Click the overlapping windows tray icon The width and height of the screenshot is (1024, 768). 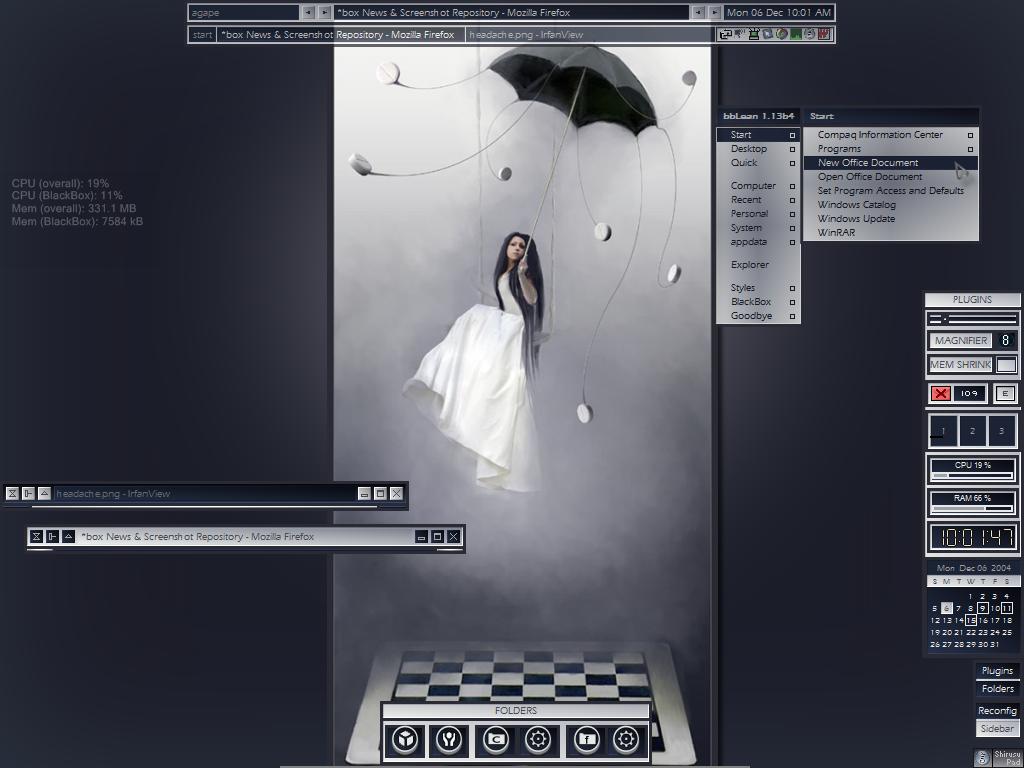pyautogui.click(x=726, y=34)
